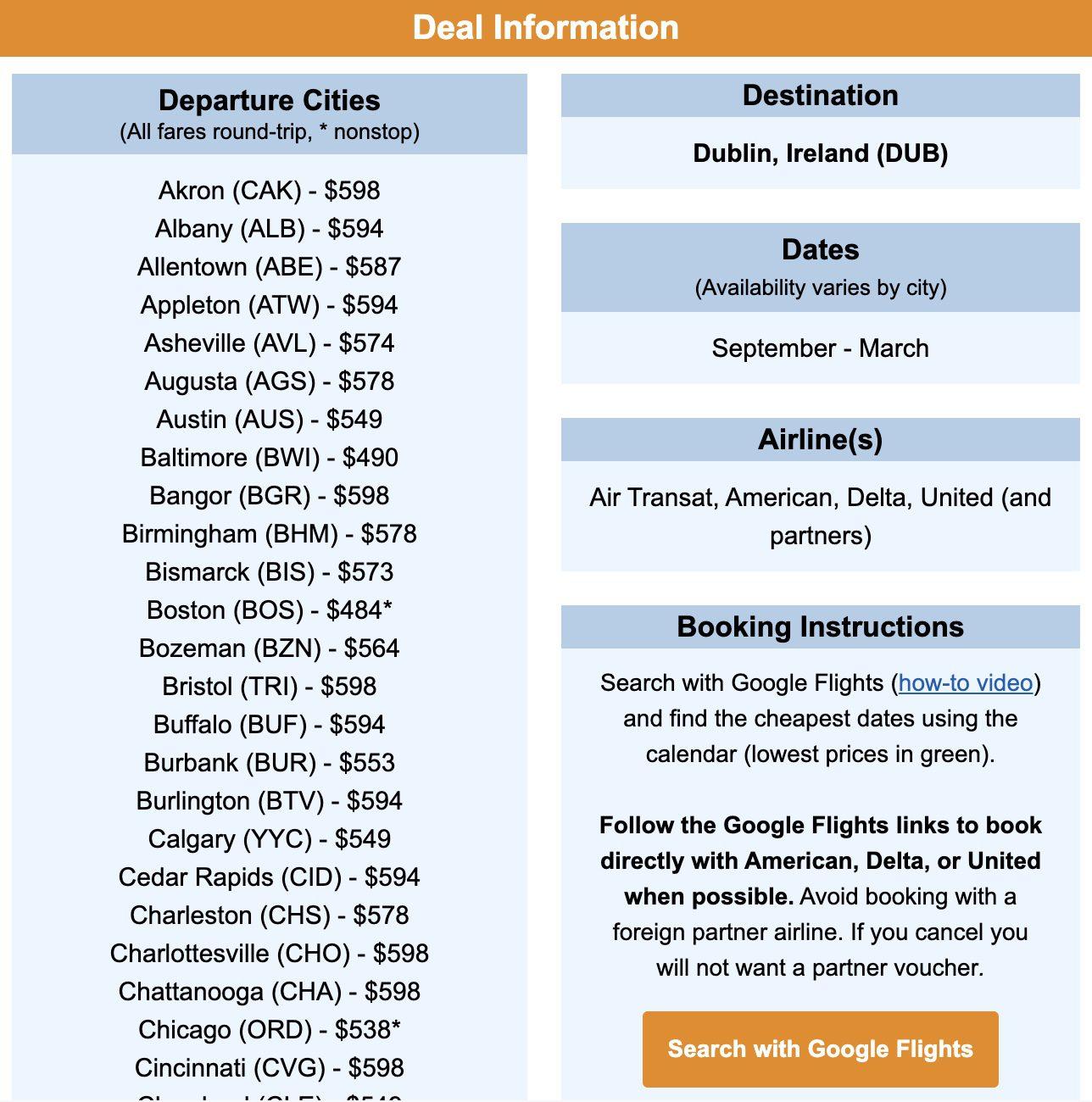
Task: Select Dublin, Ireland (DUB) destination text
Action: click(820, 153)
